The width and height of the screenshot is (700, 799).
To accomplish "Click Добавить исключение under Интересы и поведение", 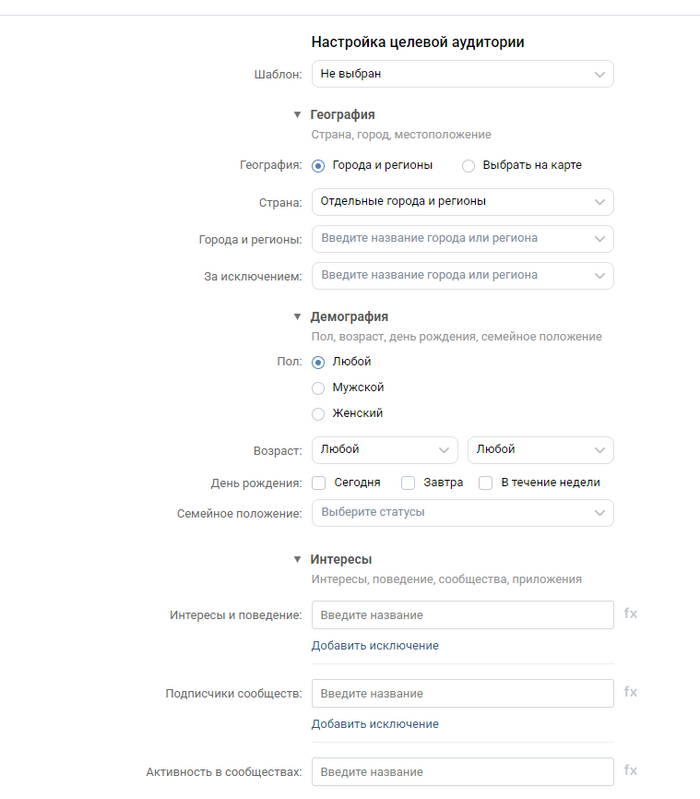I will tap(375, 646).
